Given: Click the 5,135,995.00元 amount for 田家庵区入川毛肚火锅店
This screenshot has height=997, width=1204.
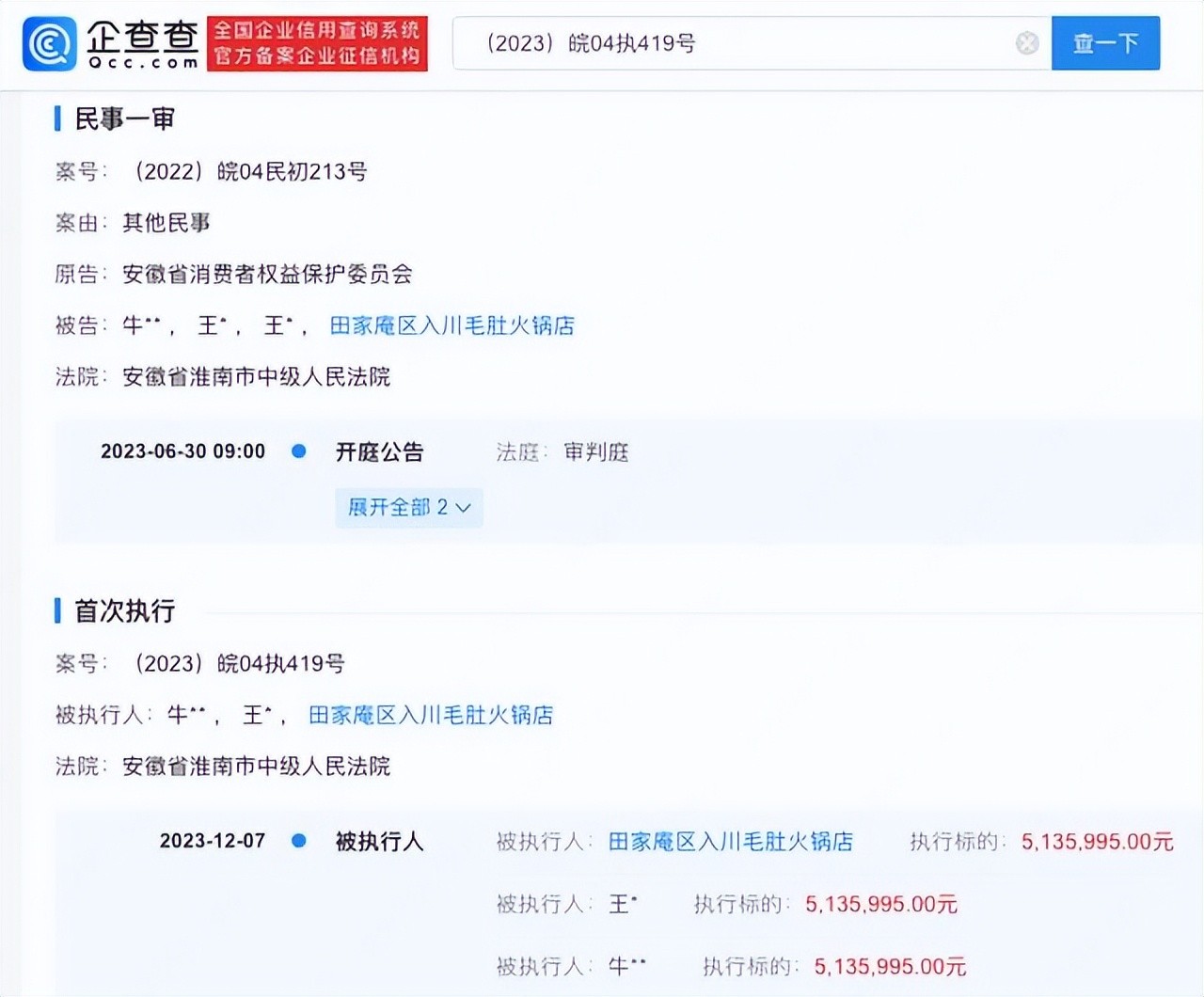Looking at the screenshot, I should (x=1097, y=841).
